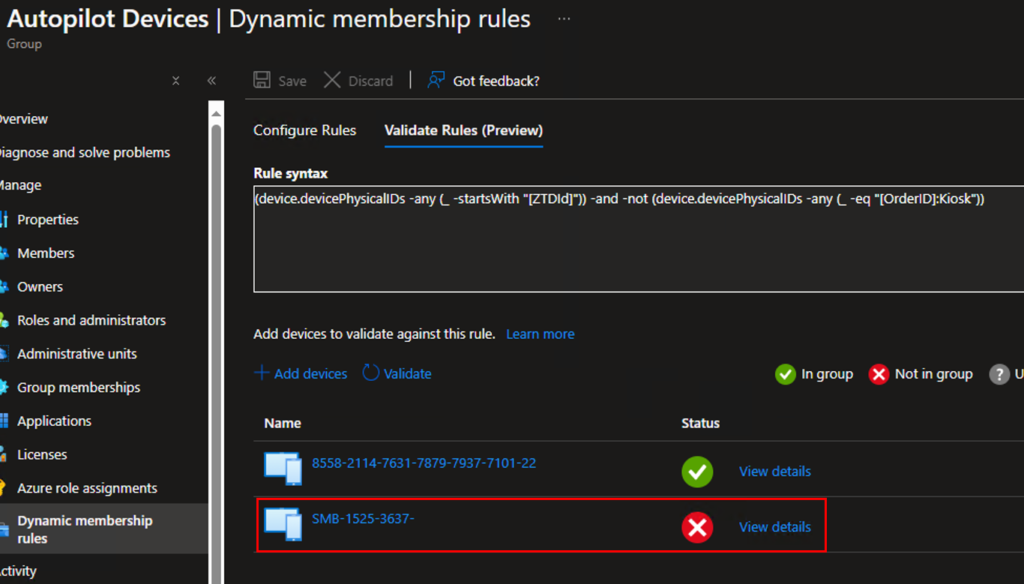Switch to Configure Rules tab

pyautogui.click(x=304, y=130)
